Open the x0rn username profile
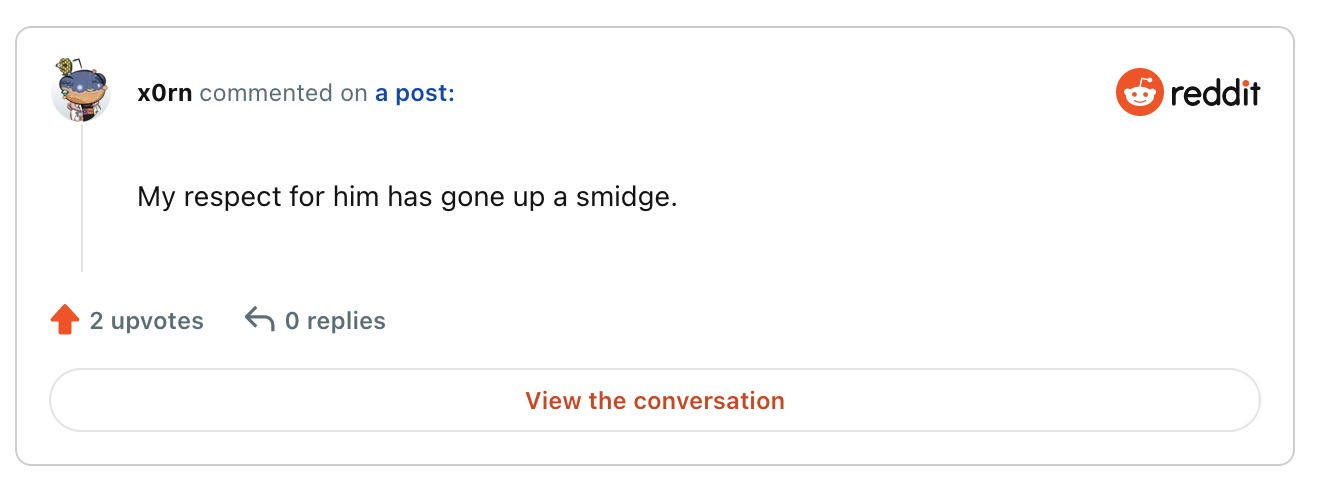This screenshot has width=1318, height=502. pyautogui.click(x=164, y=94)
